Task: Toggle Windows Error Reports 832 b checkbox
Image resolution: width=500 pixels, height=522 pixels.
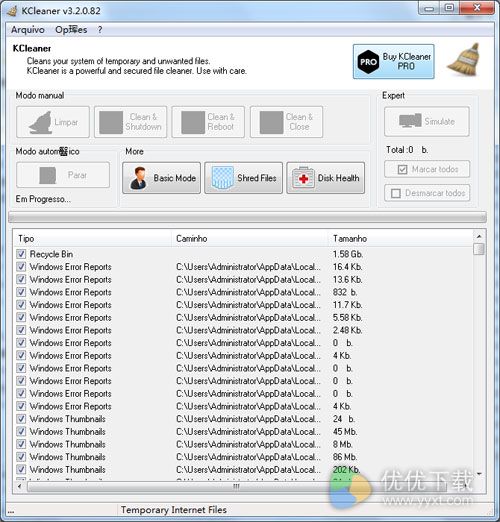Action: click(21, 292)
